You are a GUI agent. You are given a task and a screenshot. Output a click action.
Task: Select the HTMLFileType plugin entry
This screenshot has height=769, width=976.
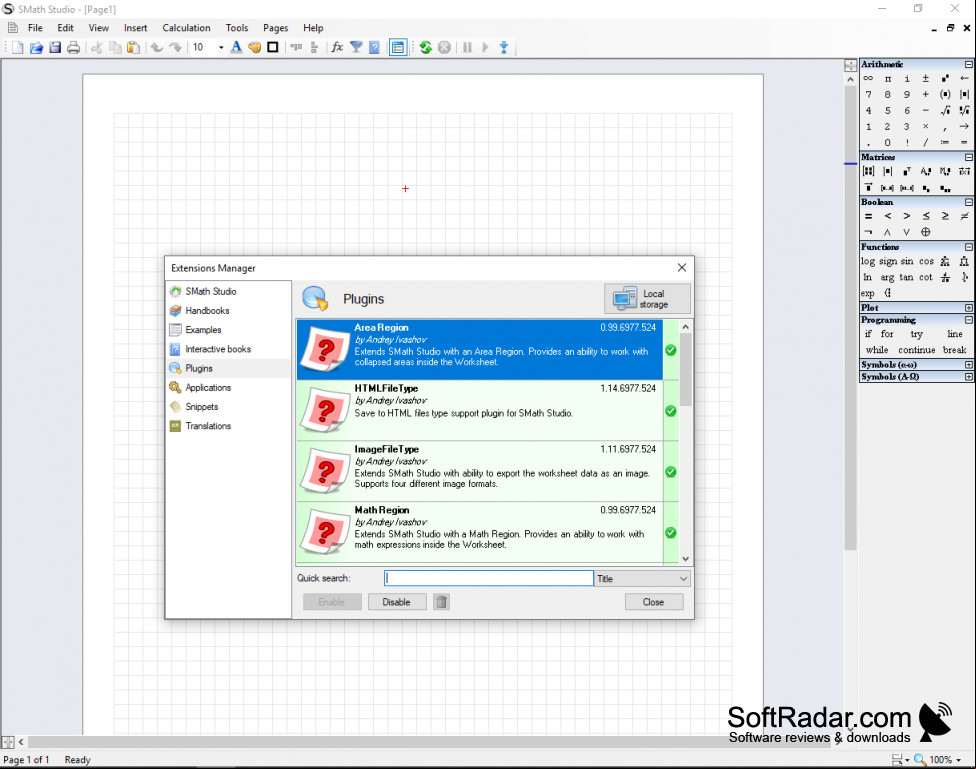tap(480, 411)
